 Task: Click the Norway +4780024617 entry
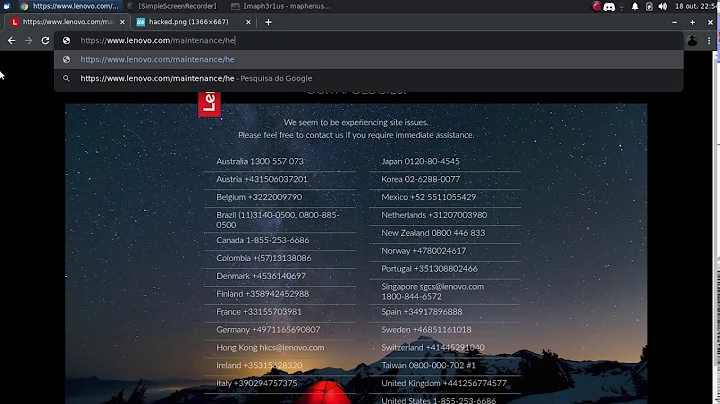[423, 251]
